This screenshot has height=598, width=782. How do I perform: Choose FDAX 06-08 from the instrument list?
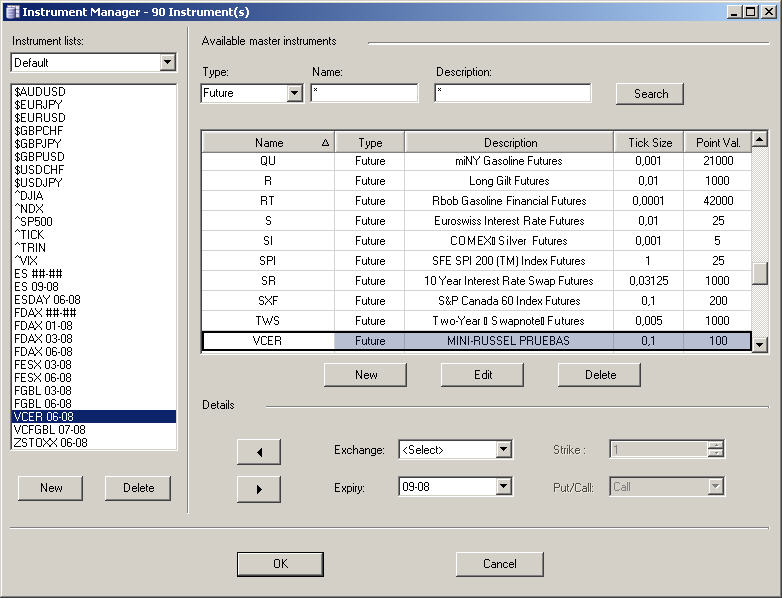click(43, 351)
